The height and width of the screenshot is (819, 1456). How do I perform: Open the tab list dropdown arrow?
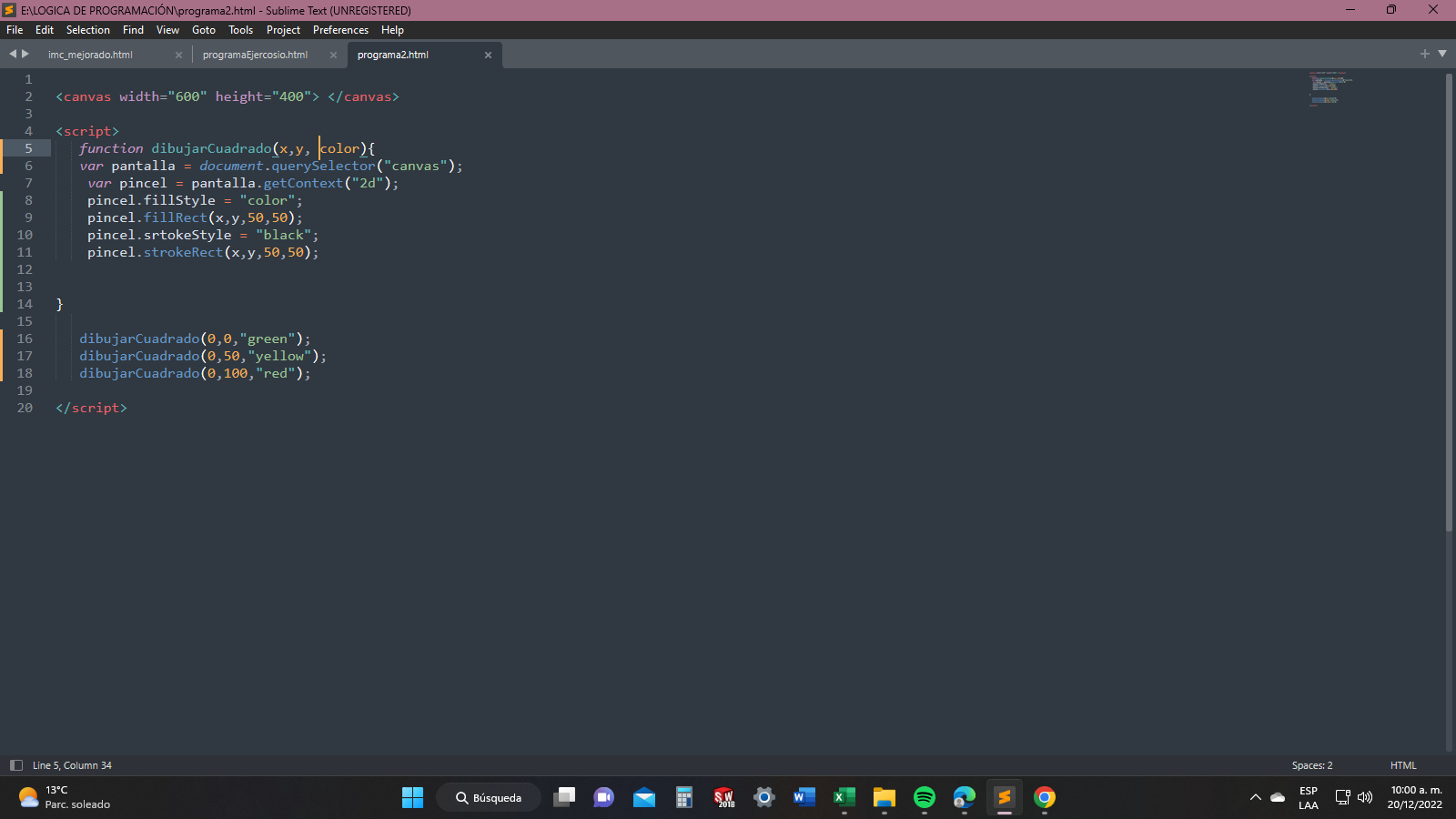coord(1442,54)
